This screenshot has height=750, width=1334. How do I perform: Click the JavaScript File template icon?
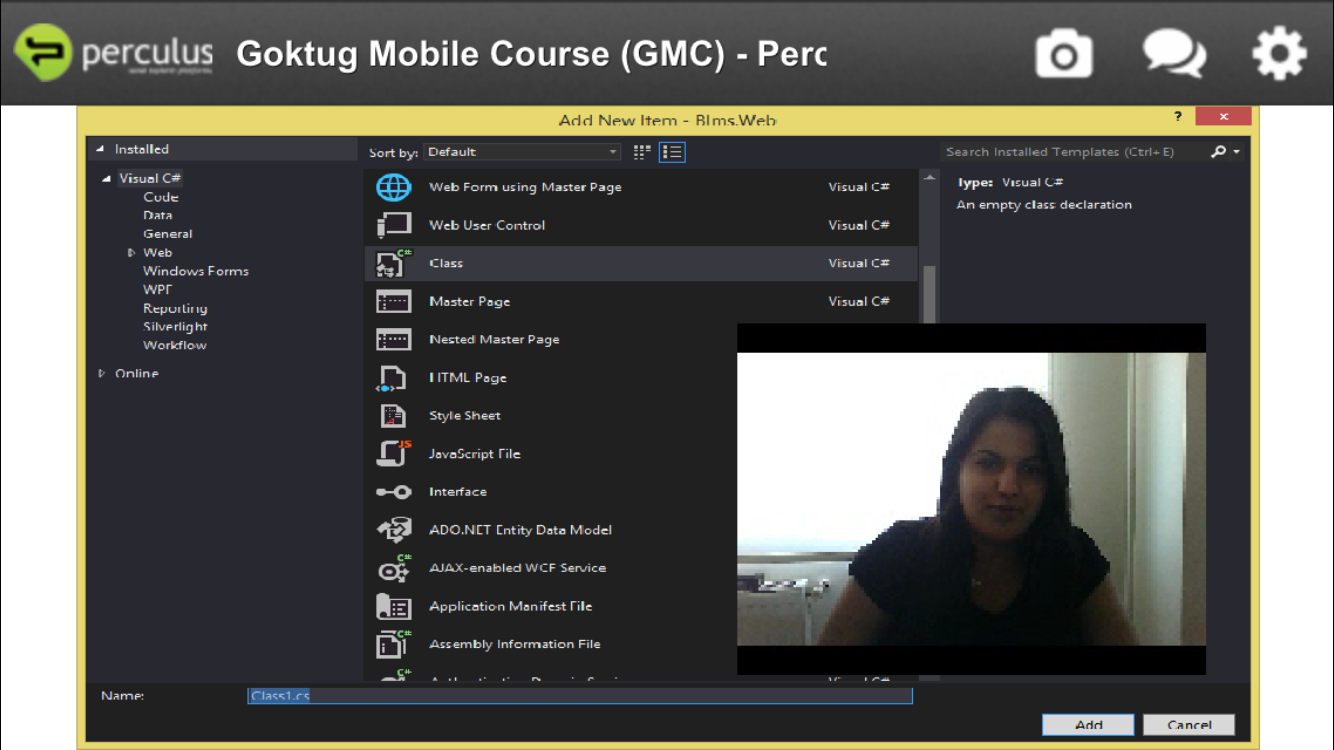(x=394, y=453)
